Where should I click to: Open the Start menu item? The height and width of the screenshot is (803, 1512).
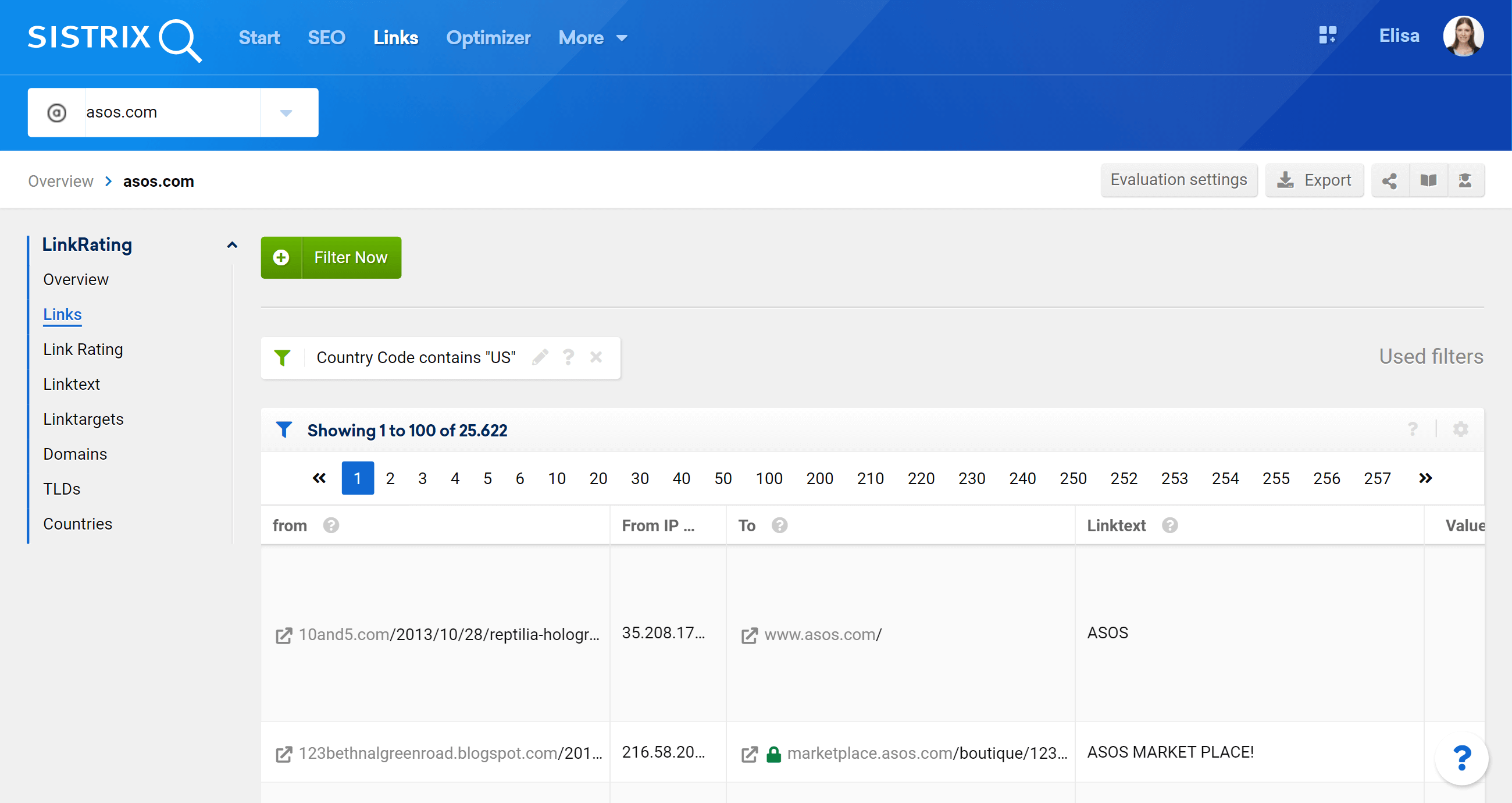coord(259,38)
